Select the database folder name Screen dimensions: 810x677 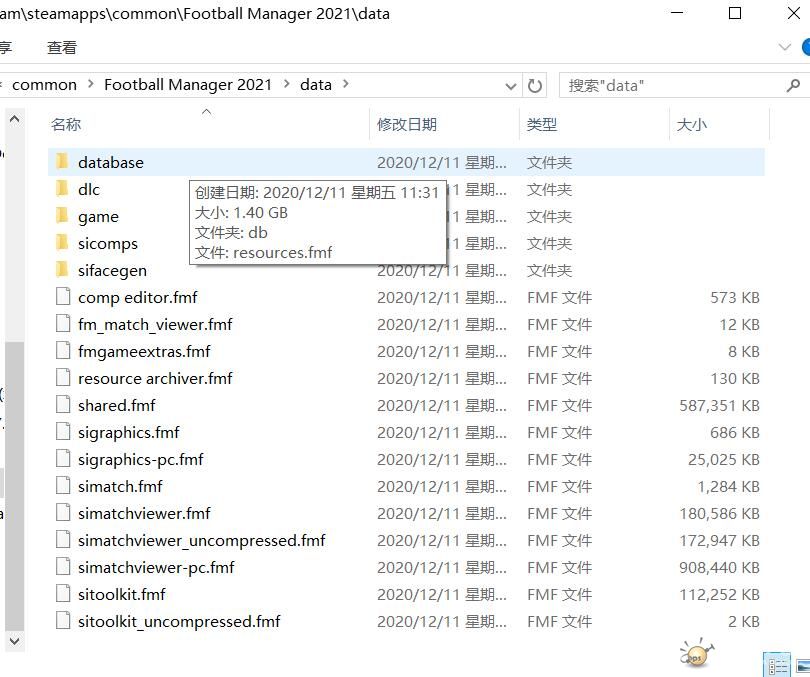(111, 163)
